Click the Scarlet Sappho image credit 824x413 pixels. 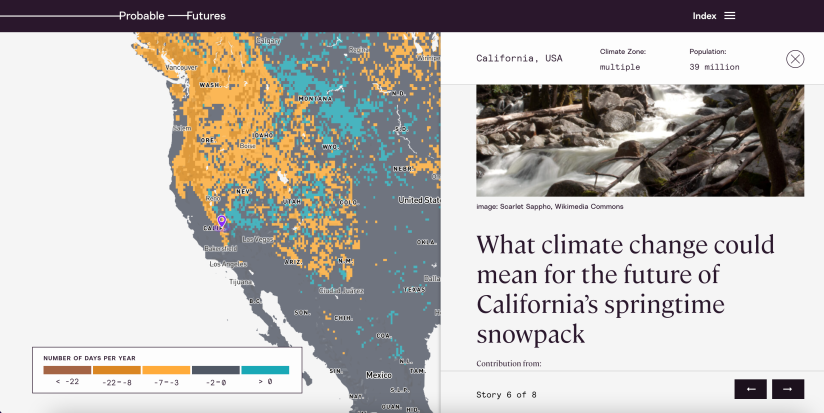(x=550, y=206)
